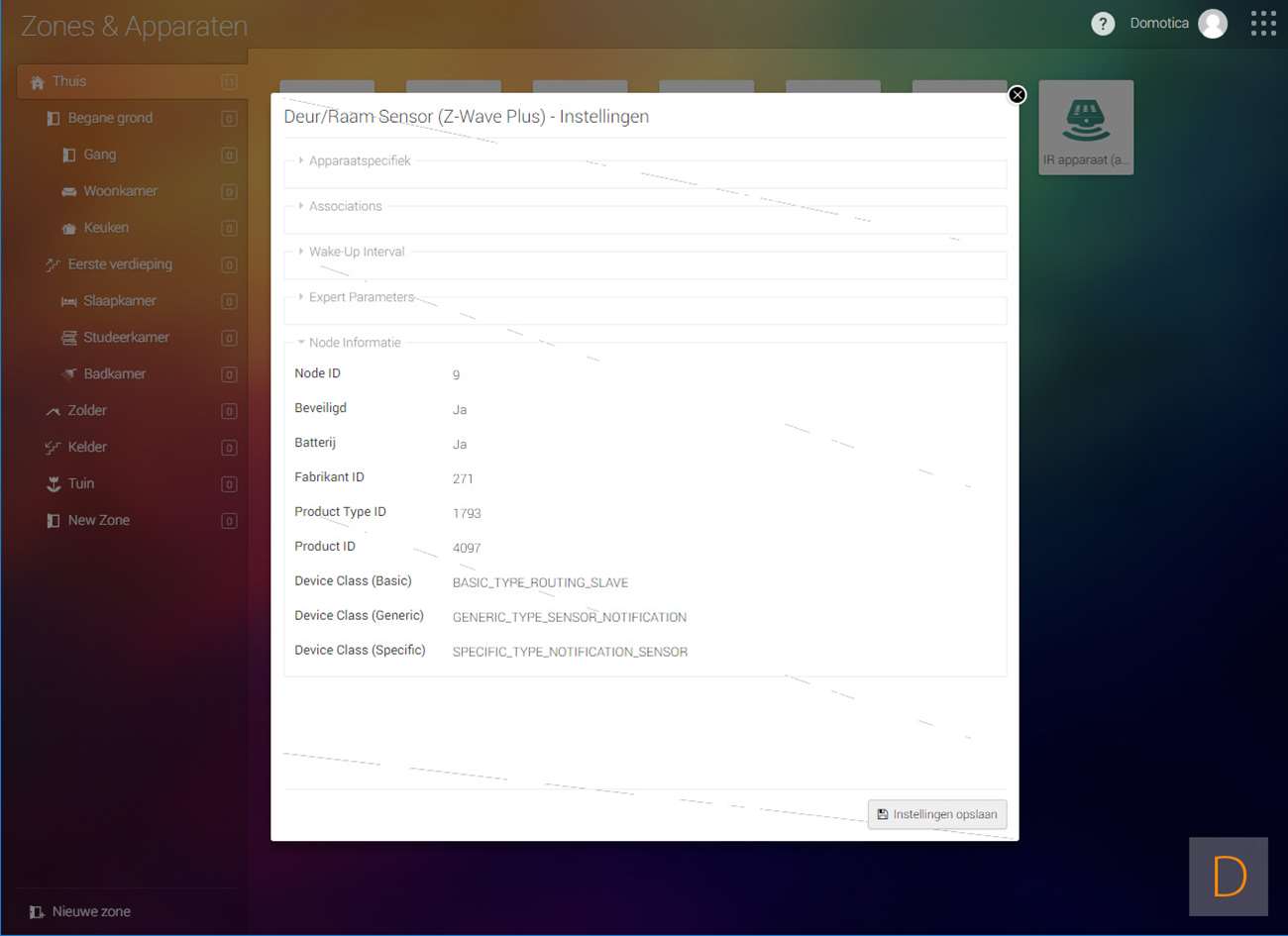Click the Slaapkamer bed icon
1288x936 pixels.
click(x=68, y=302)
